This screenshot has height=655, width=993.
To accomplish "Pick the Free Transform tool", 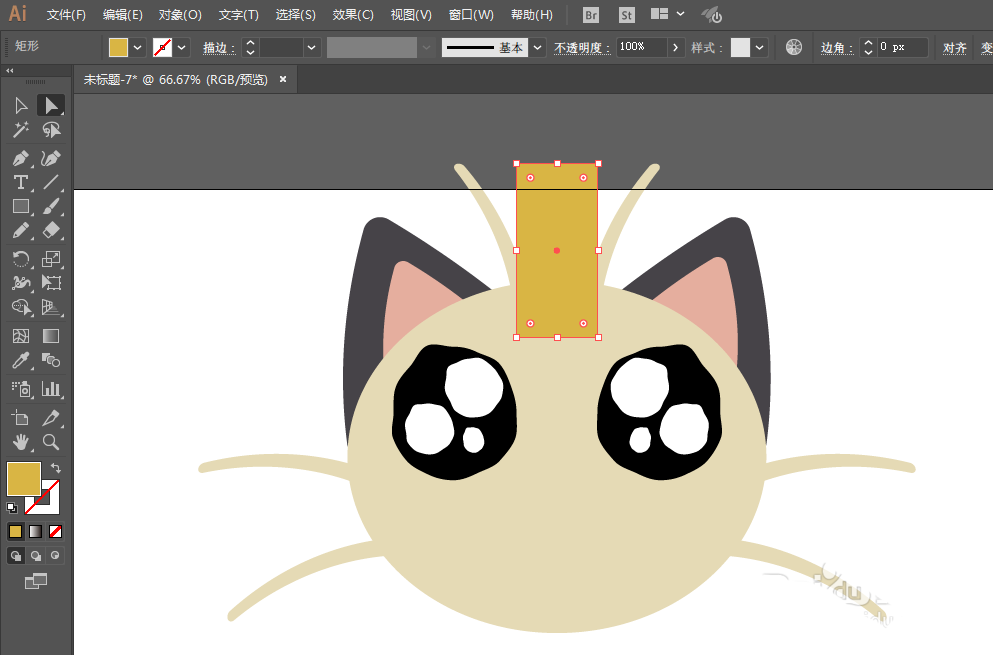I will [51, 283].
